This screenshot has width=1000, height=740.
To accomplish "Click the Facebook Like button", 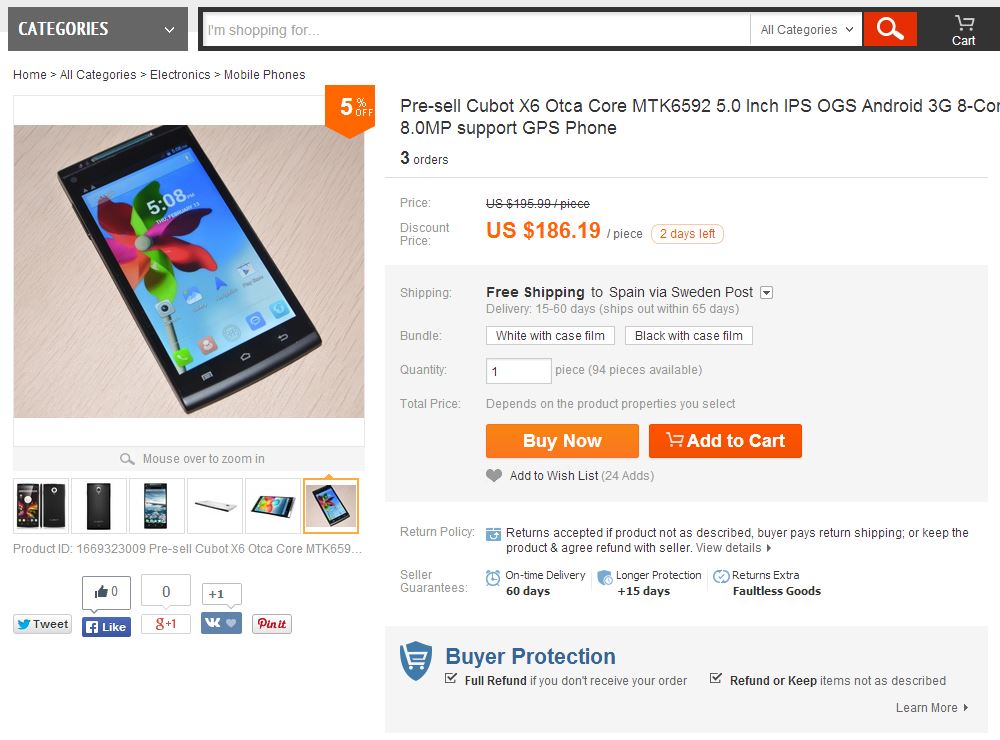I will tap(106, 627).
